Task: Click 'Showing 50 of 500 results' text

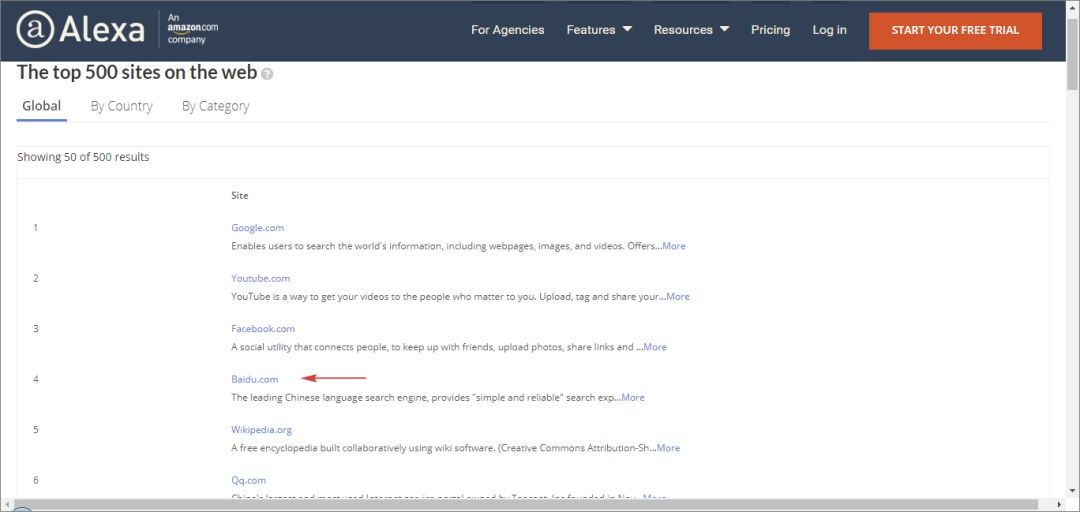Action: click(83, 157)
